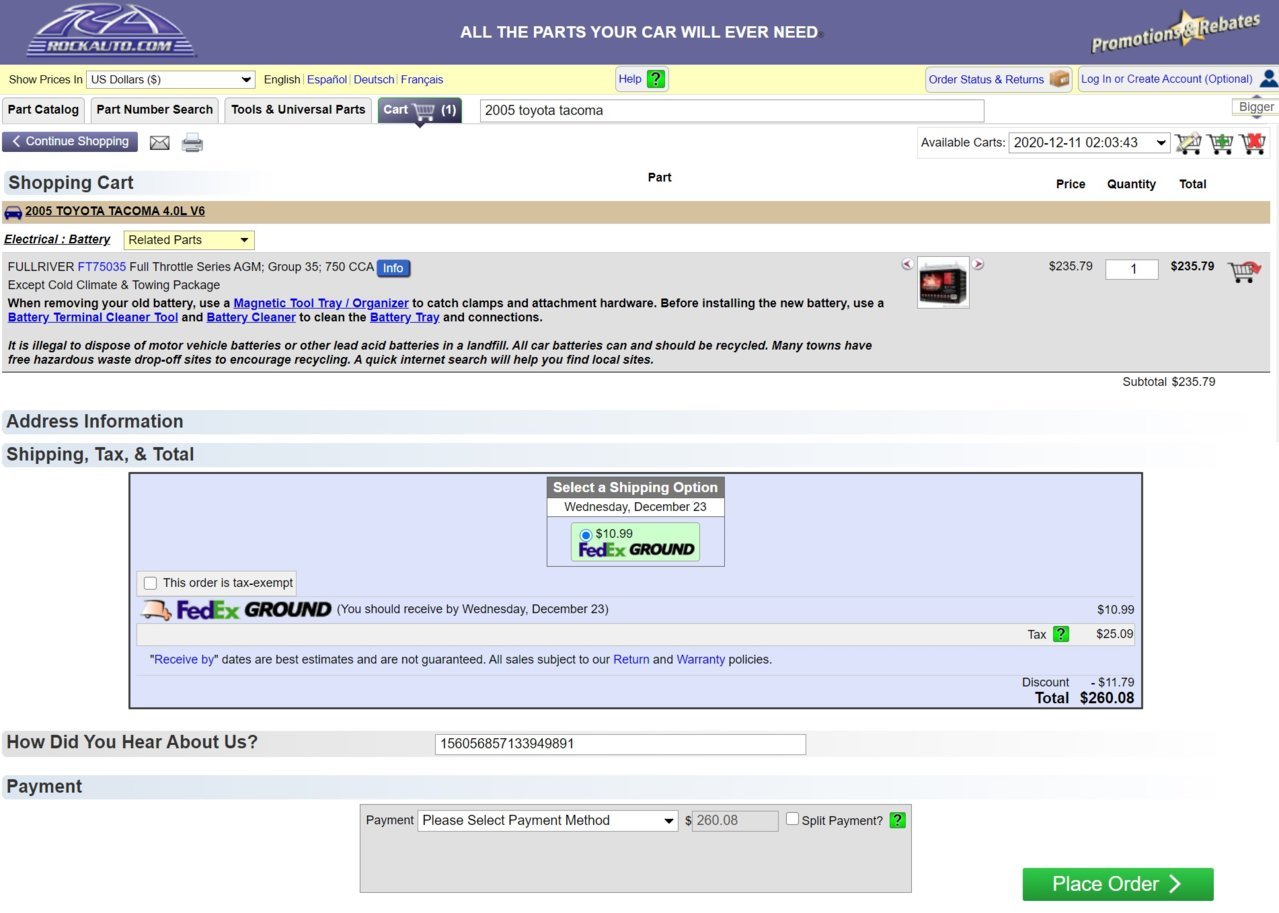Open Promotions & Rebates star banner
Image resolution: width=1279 pixels, height=913 pixels.
pyautogui.click(x=1175, y=32)
